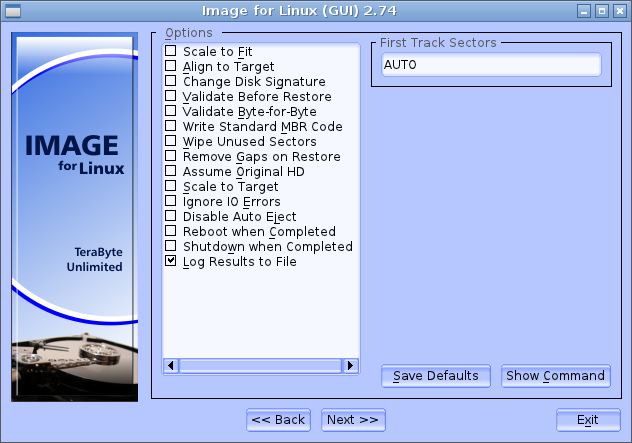Close the Image for Linux window
Screen dimensions: 632x443
click(x=620, y=11)
